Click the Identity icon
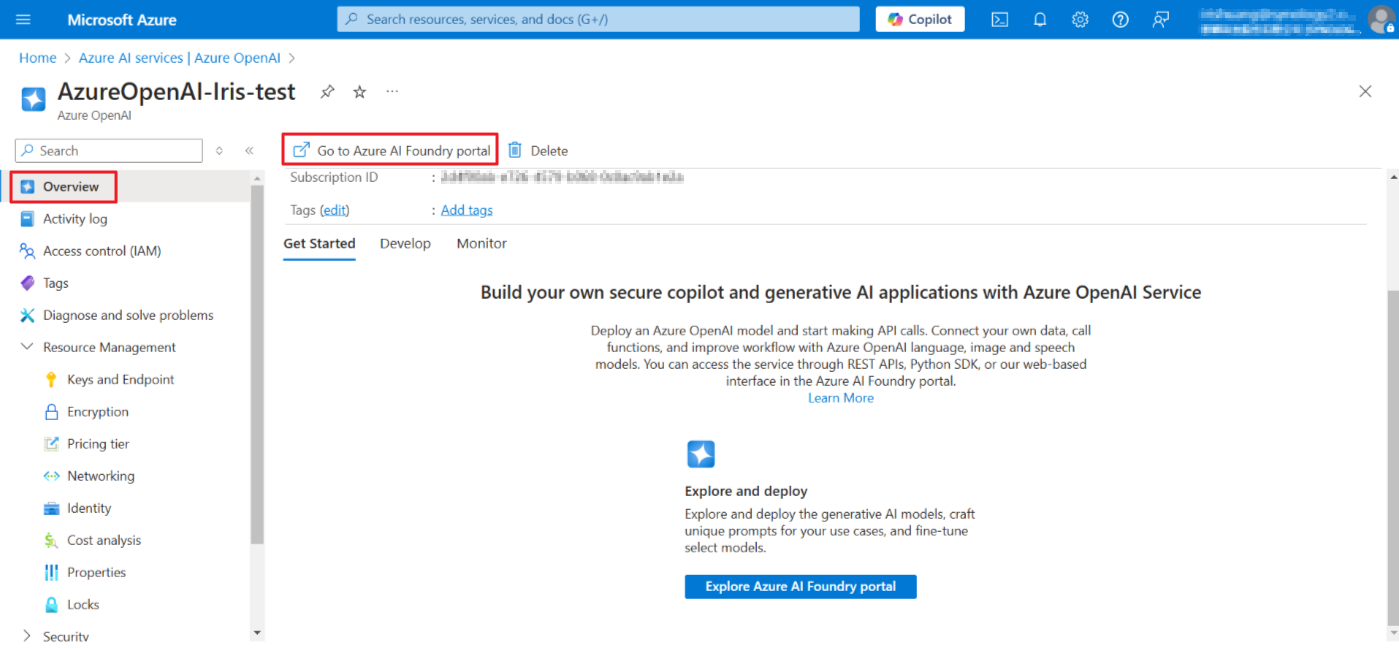 52,508
